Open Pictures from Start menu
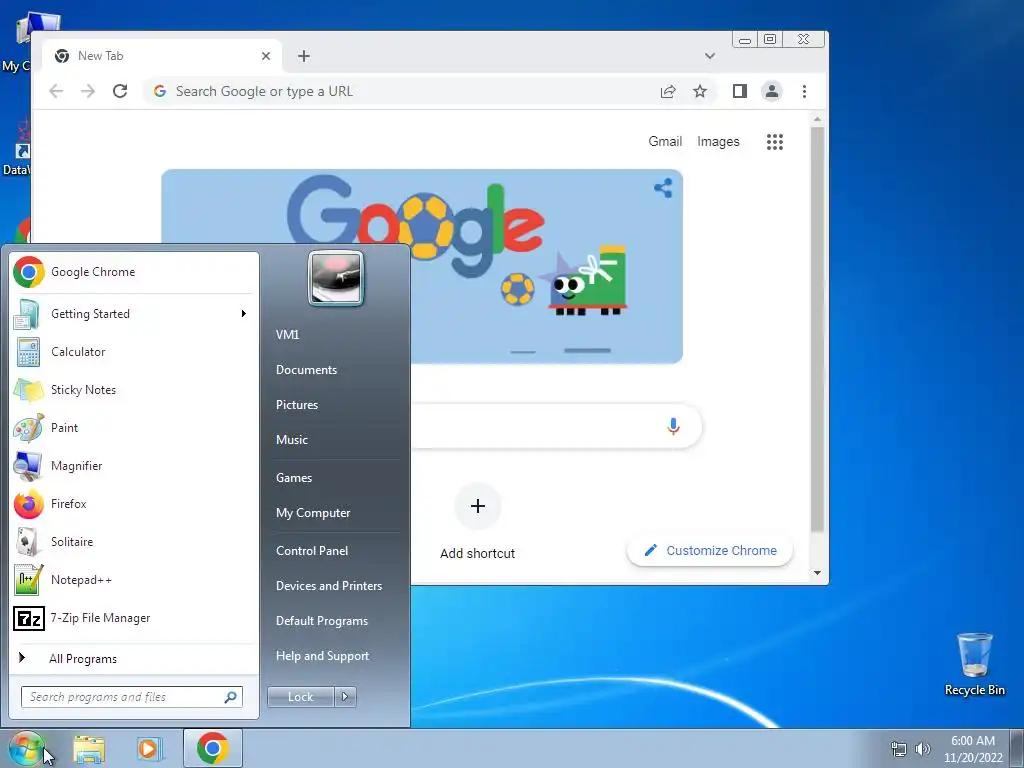1024x768 pixels. coord(297,405)
